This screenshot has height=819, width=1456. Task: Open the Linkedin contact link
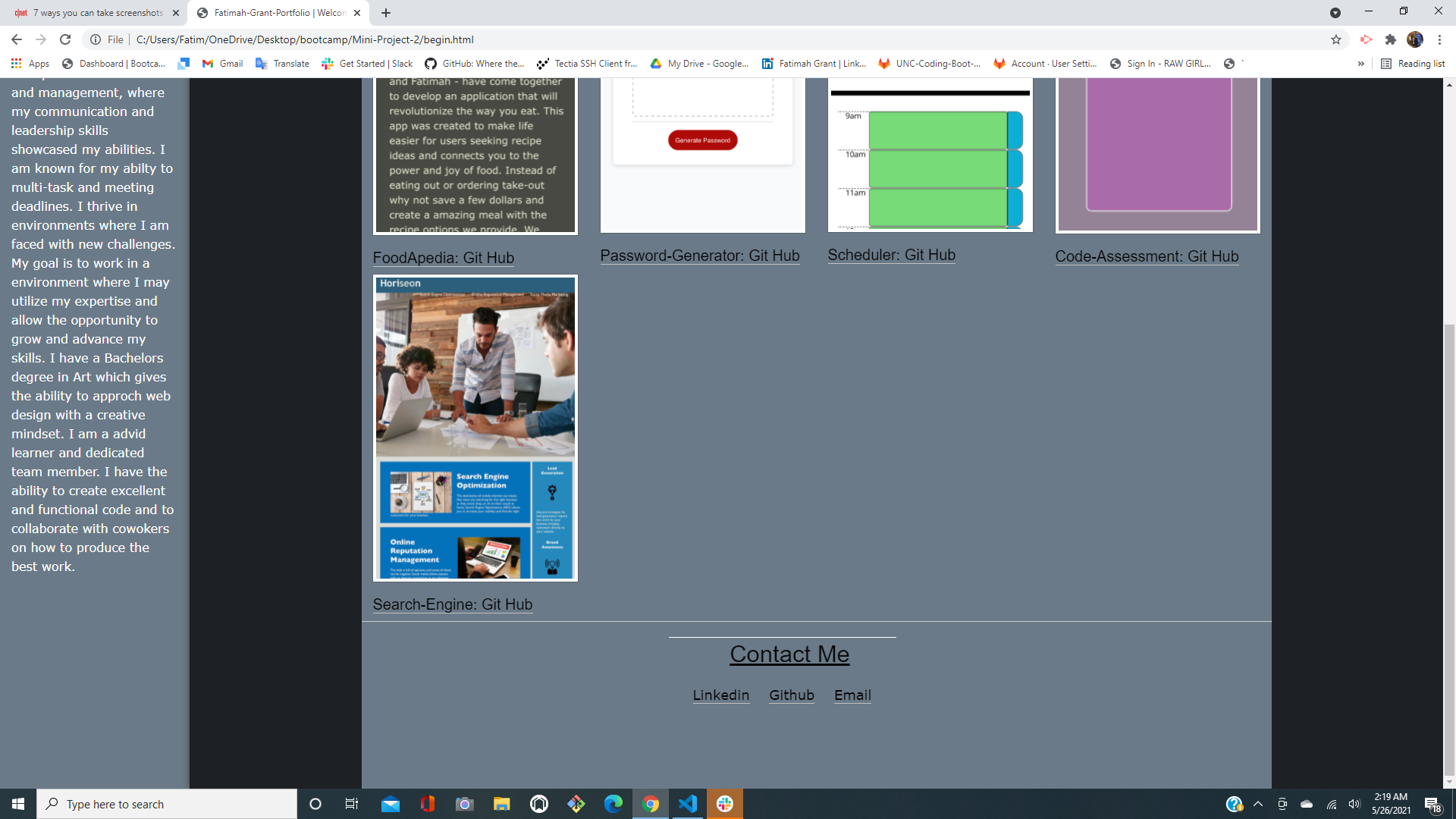coord(721,695)
